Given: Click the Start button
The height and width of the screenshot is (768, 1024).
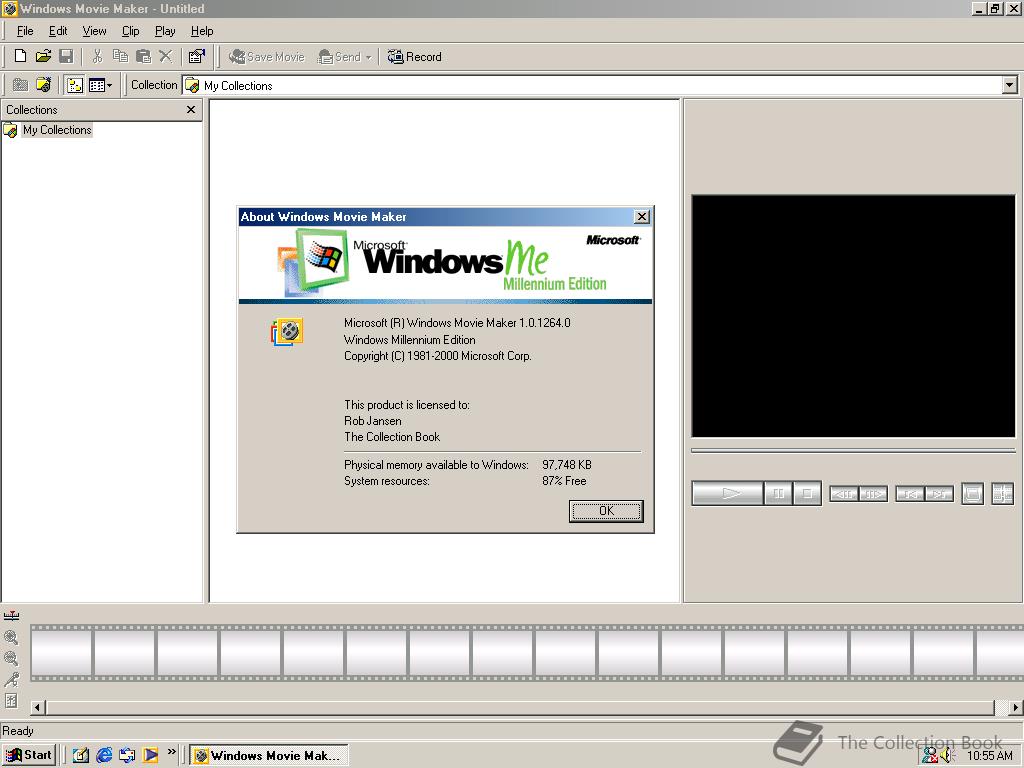Looking at the screenshot, I should click(x=29, y=755).
